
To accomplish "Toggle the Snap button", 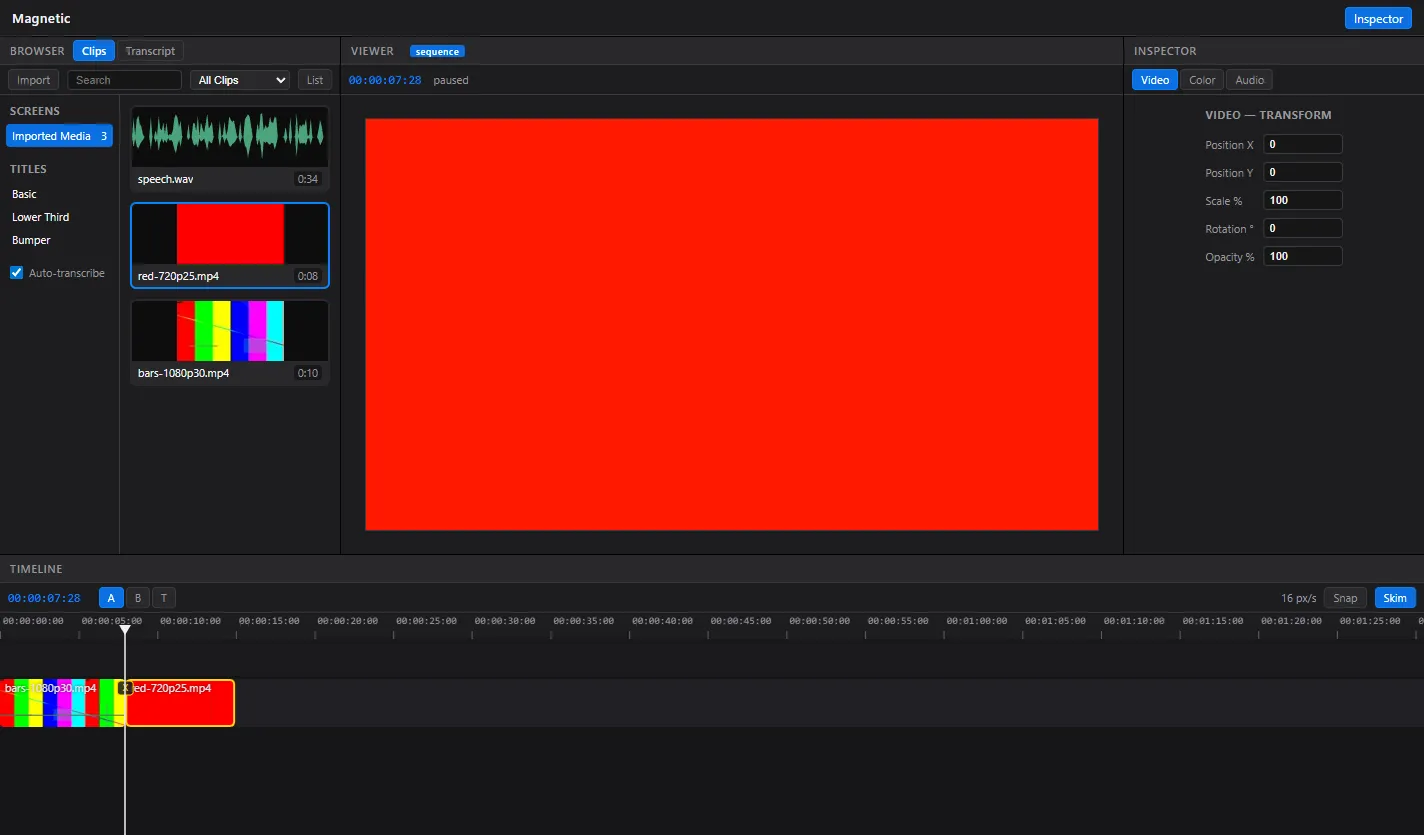I will pyautogui.click(x=1345, y=598).
